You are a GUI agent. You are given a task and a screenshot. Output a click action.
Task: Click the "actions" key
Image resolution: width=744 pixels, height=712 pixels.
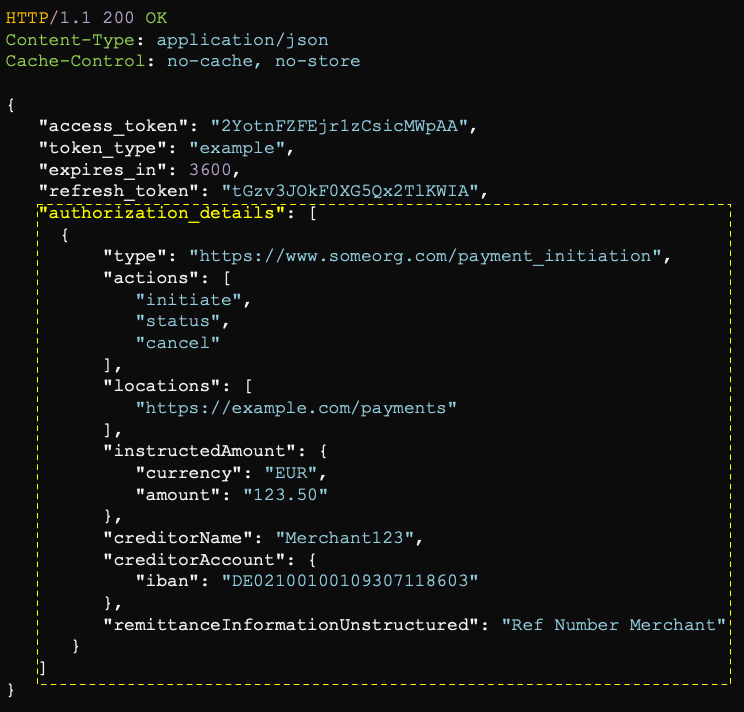(x=151, y=278)
